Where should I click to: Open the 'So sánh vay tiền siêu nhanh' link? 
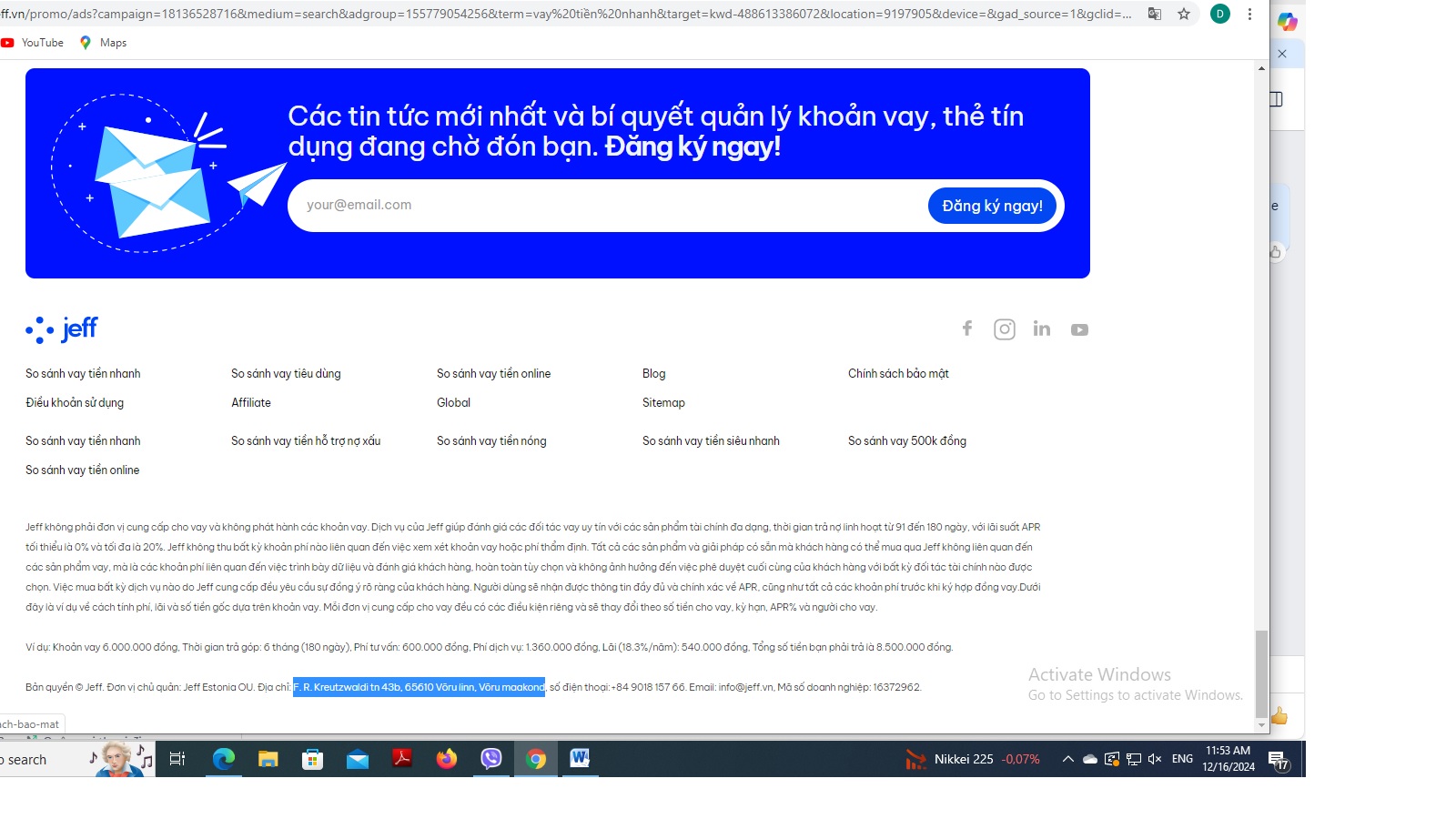pyautogui.click(x=711, y=441)
